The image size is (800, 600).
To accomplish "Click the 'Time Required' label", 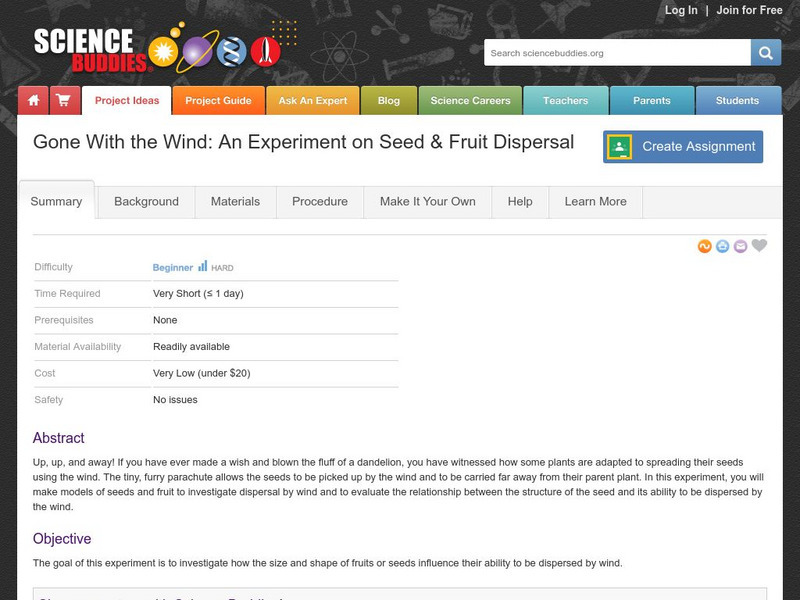I will [x=67, y=293].
